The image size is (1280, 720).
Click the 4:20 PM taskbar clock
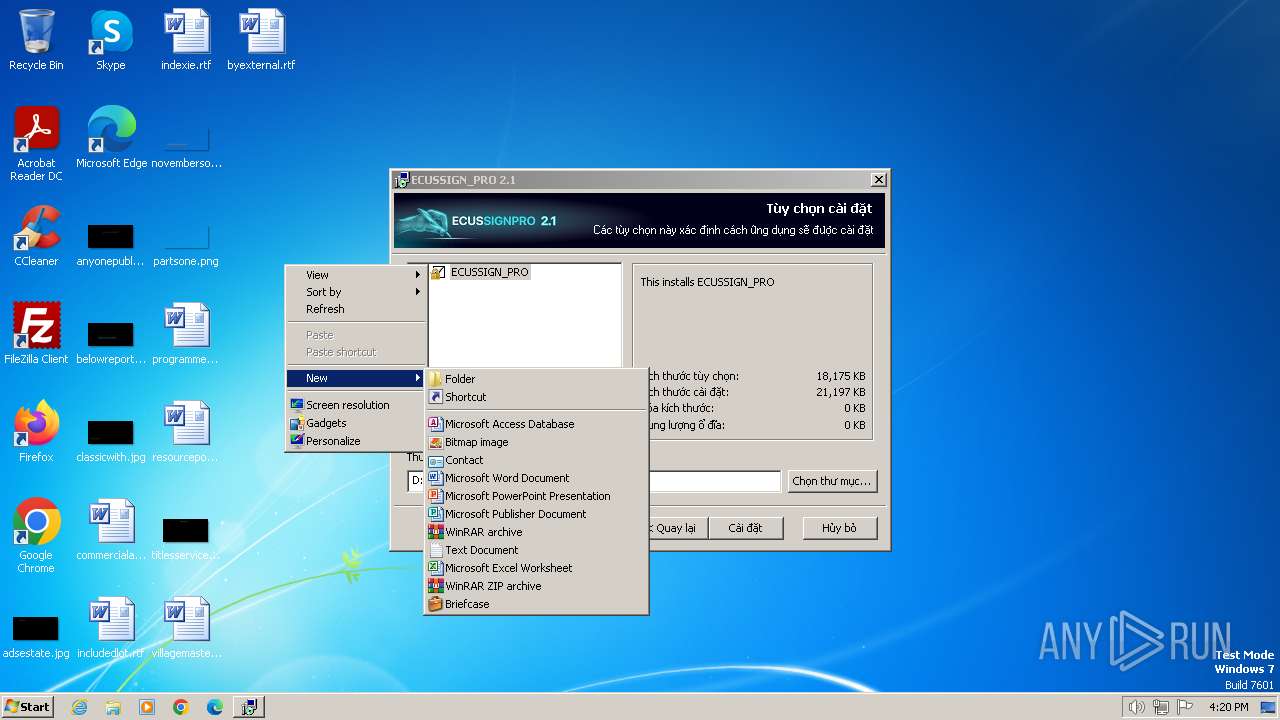tap(1229, 707)
